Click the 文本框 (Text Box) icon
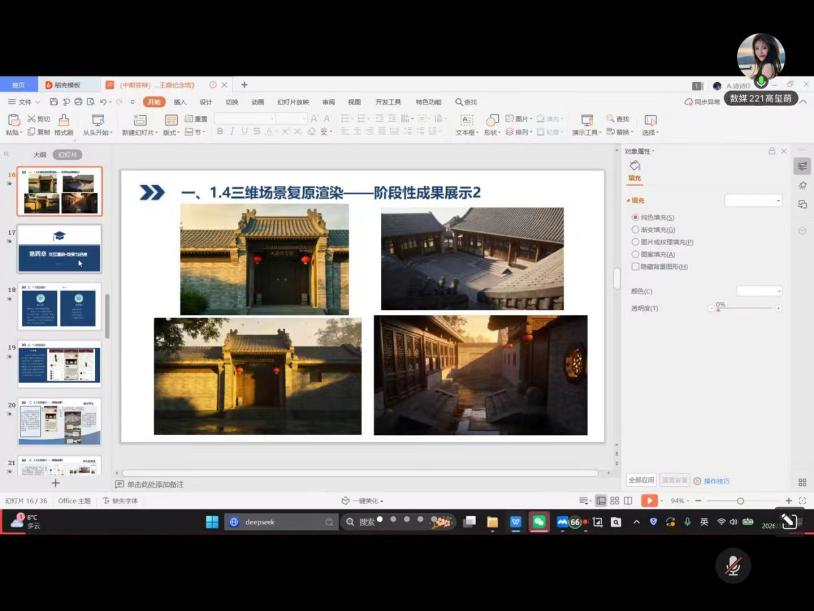 [x=466, y=120]
